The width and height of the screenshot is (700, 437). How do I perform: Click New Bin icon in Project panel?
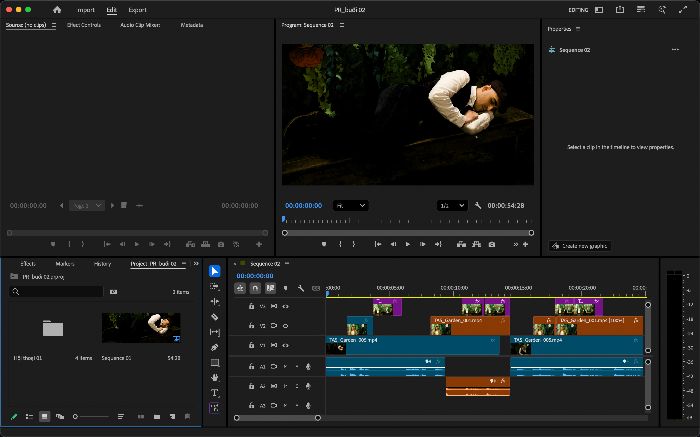click(x=157, y=416)
